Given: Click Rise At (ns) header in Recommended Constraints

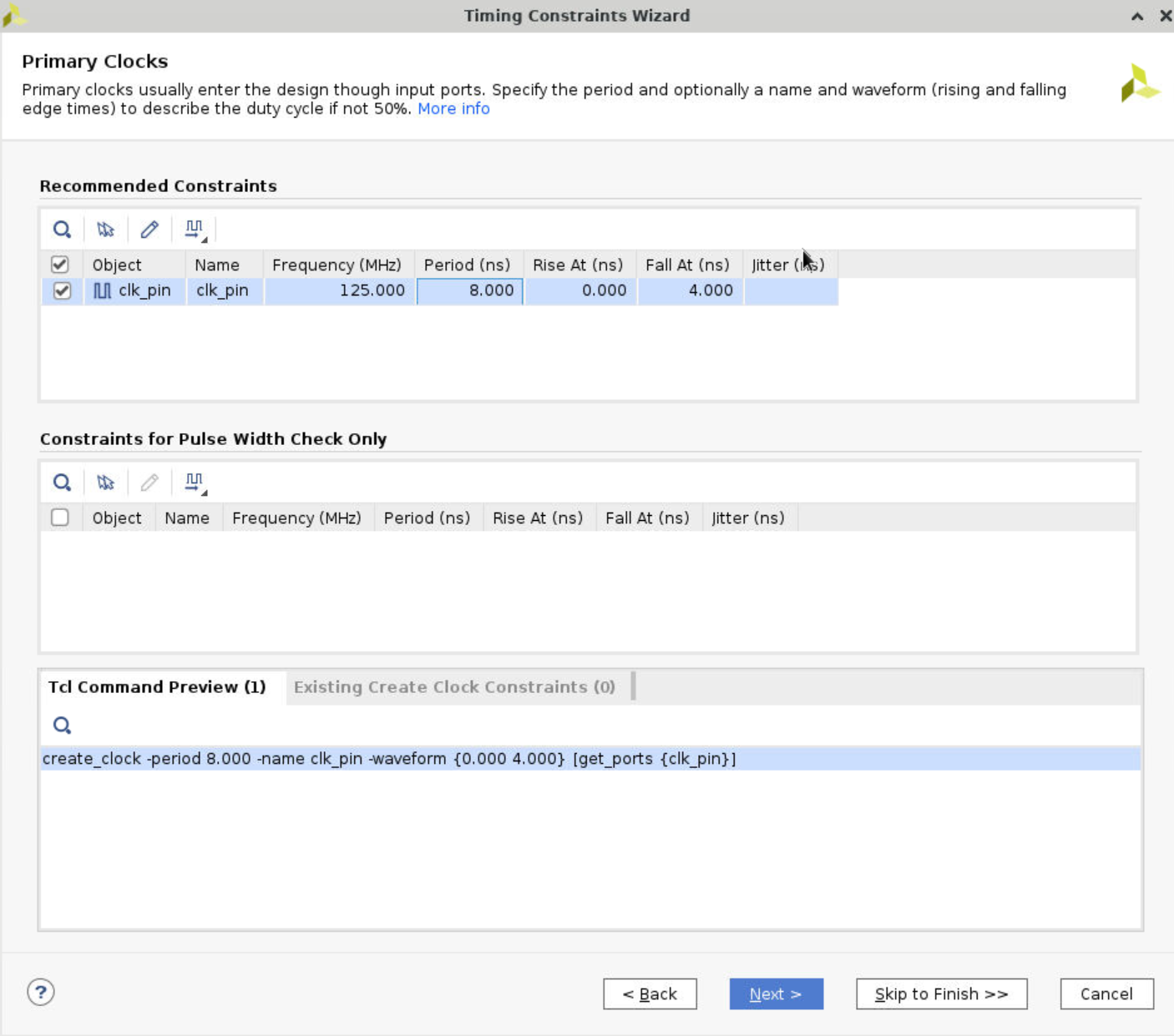Looking at the screenshot, I should tap(580, 265).
